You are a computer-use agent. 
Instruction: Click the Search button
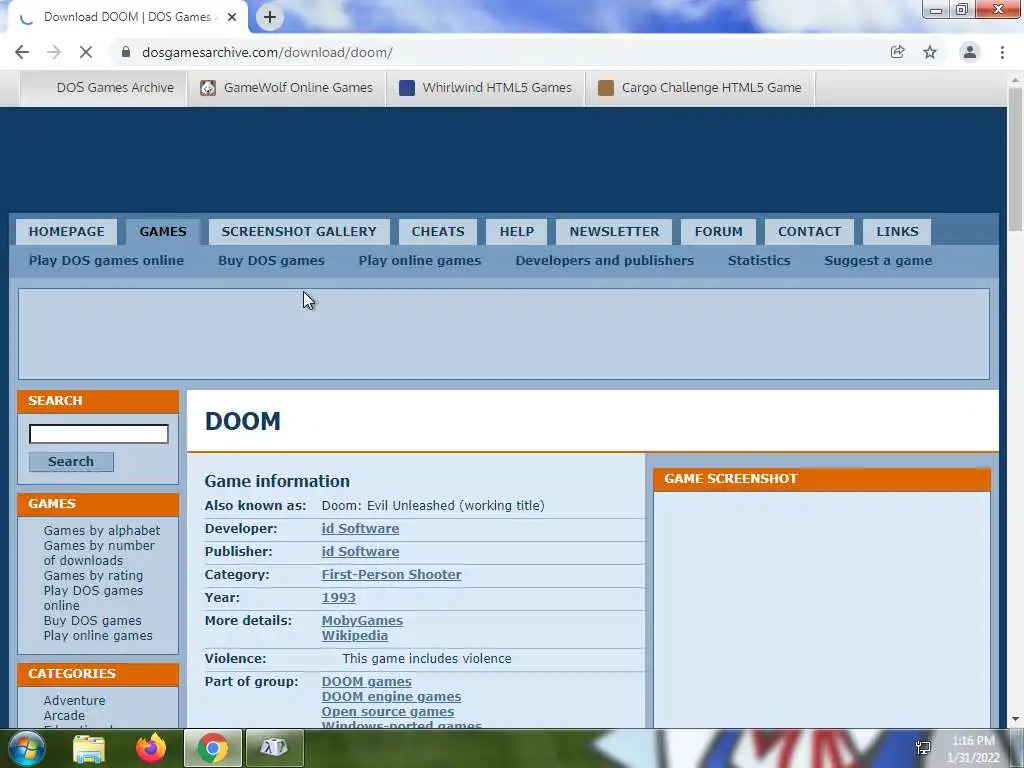click(x=71, y=462)
